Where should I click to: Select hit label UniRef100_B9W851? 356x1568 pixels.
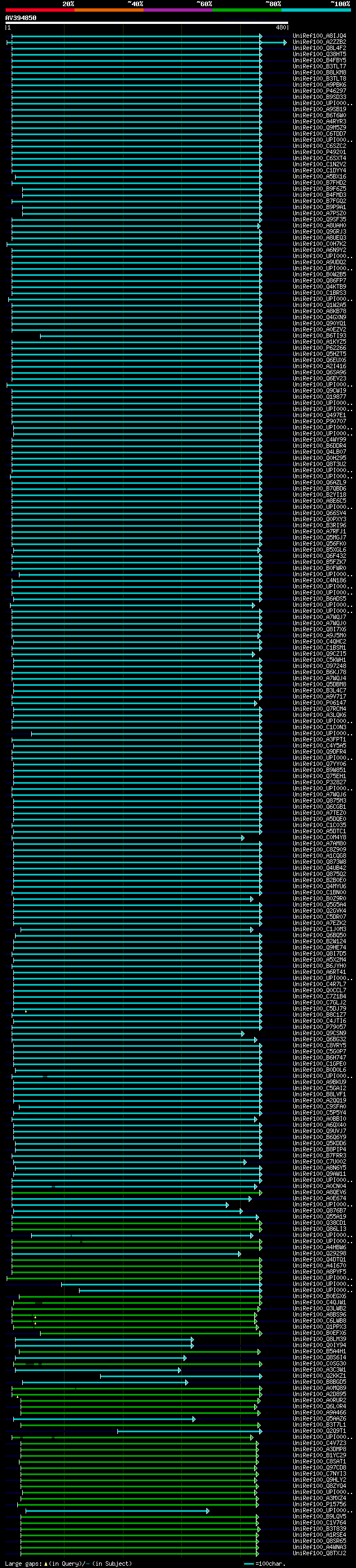[319, 770]
